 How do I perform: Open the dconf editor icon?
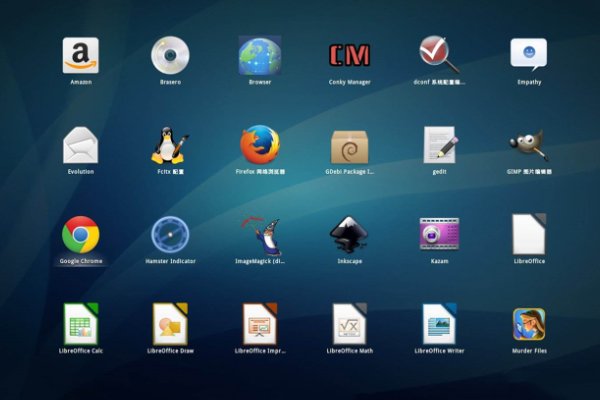pyautogui.click(x=438, y=55)
